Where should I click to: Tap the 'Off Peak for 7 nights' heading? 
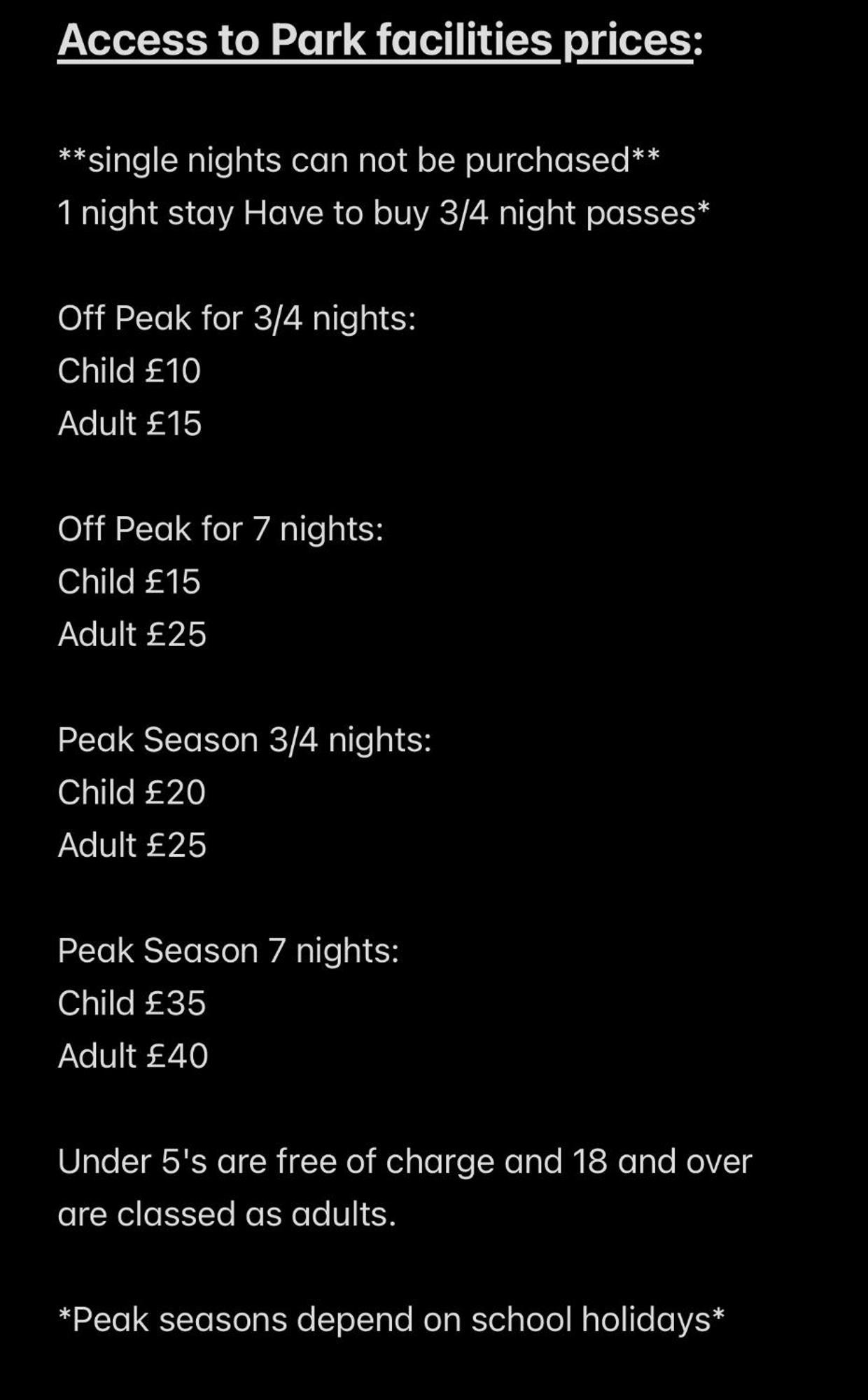point(220,529)
